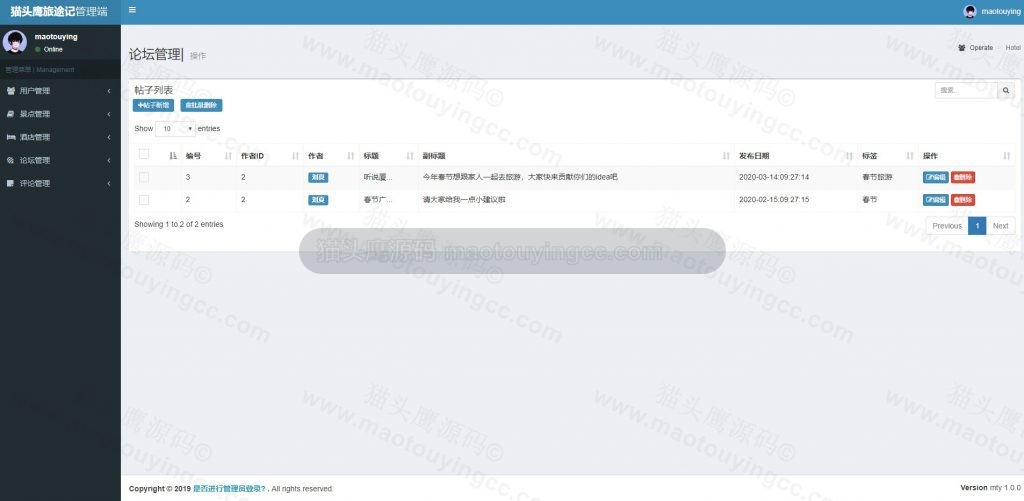Click the user avatar in the sidebar

[x=14, y=42]
